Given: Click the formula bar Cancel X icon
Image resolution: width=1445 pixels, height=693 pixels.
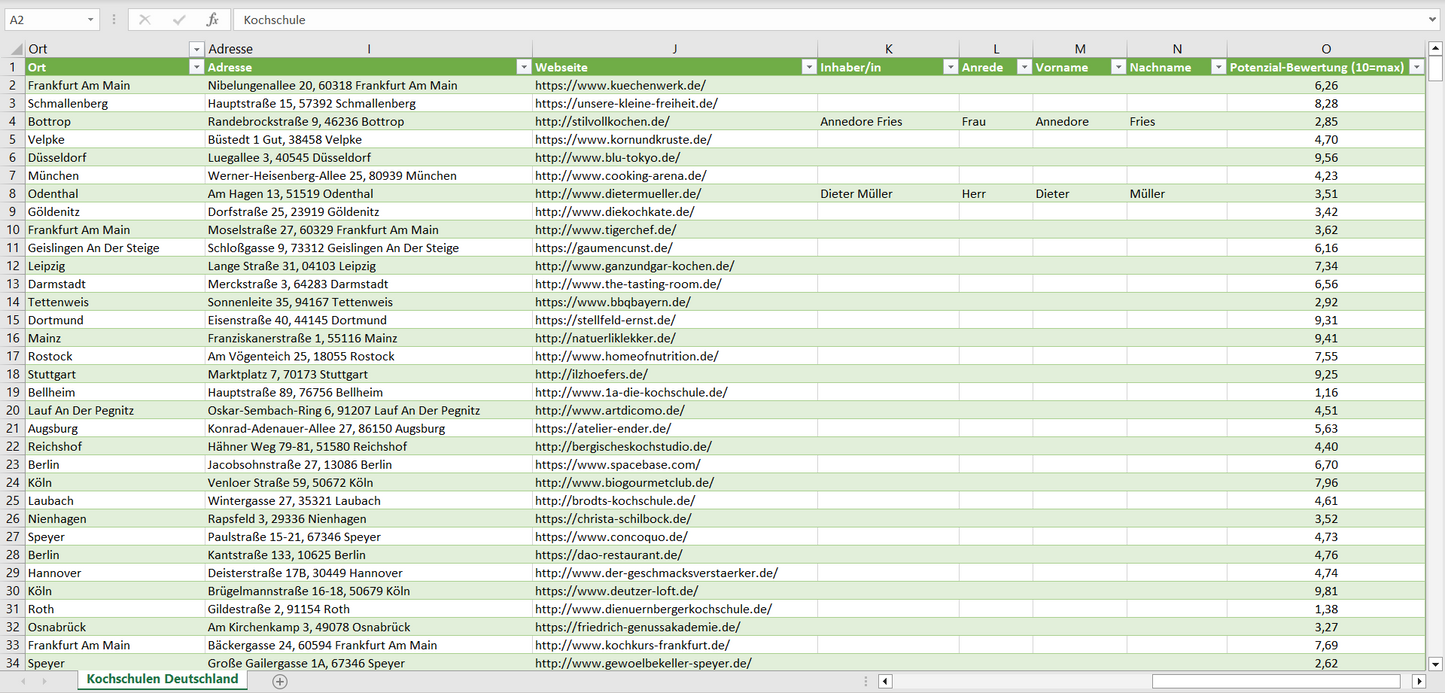Looking at the screenshot, I should point(145,20).
